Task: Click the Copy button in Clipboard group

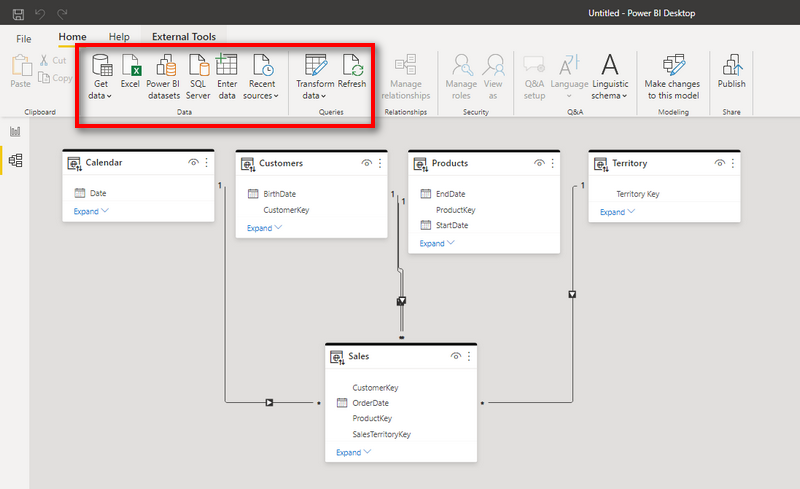Action: pyautogui.click(x=56, y=78)
